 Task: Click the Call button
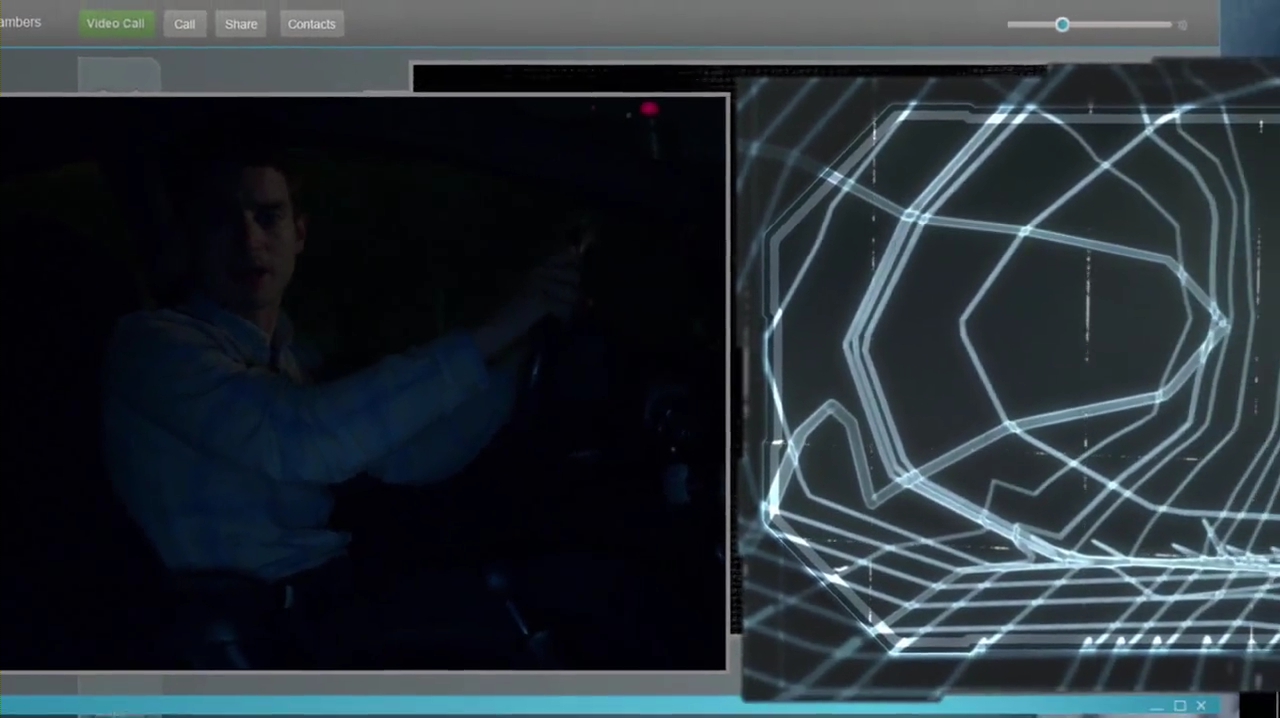click(x=185, y=24)
